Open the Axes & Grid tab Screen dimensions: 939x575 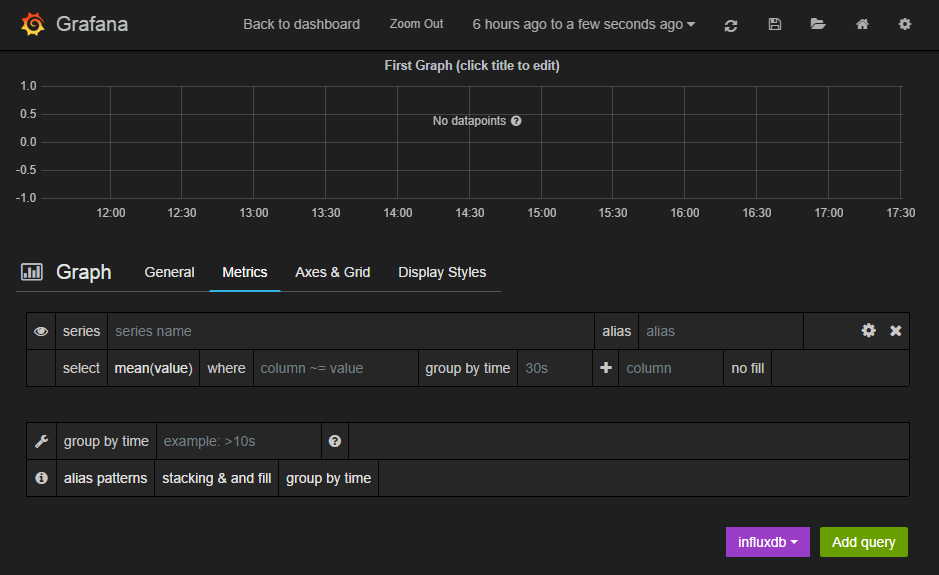[332, 272]
